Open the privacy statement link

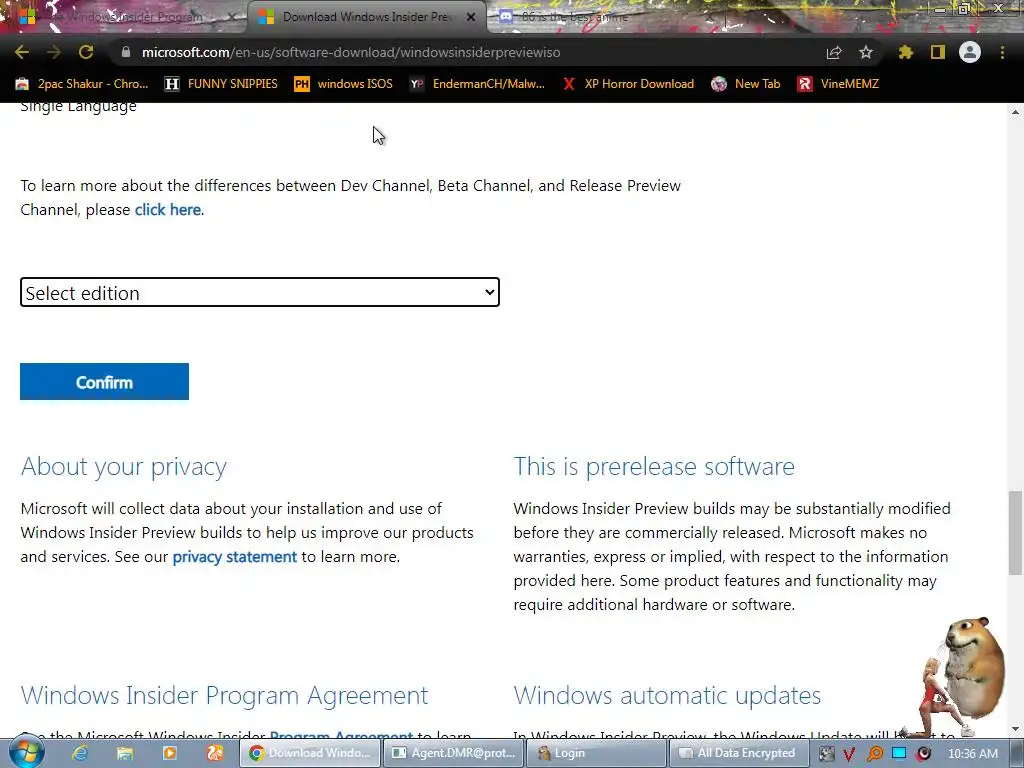(x=234, y=557)
